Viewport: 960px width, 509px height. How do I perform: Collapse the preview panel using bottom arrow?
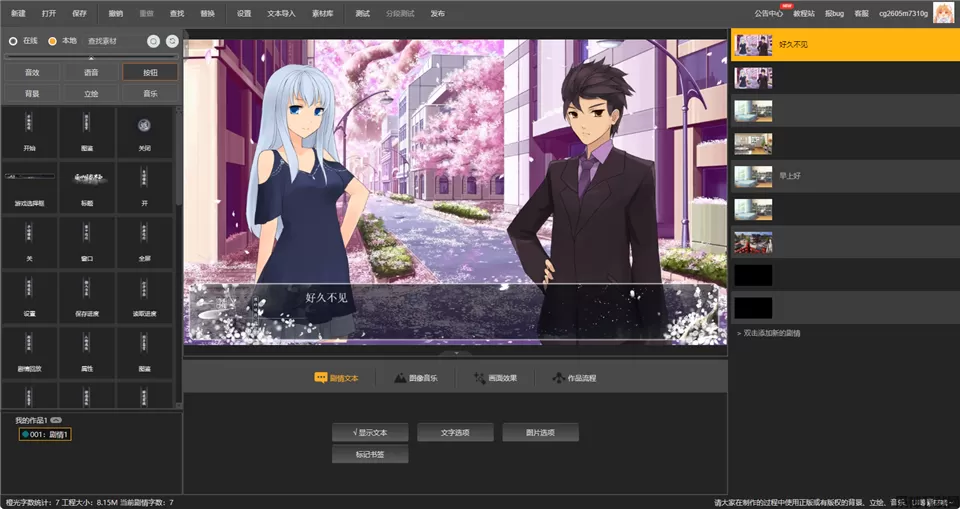click(x=456, y=353)
